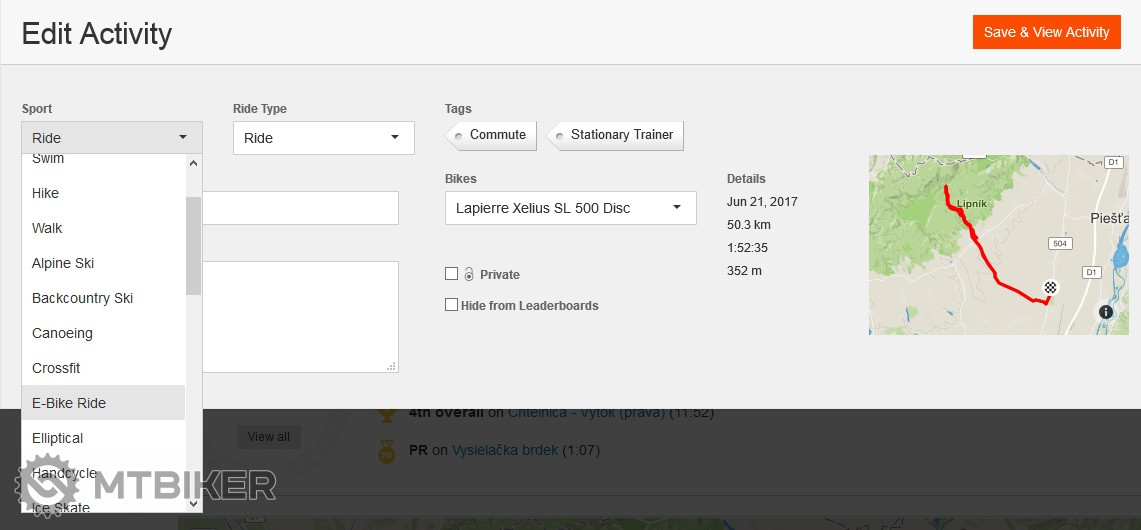This screenshot has width=1141, height=530.
Task: Toggle the Commute tag
Action: 492,135
